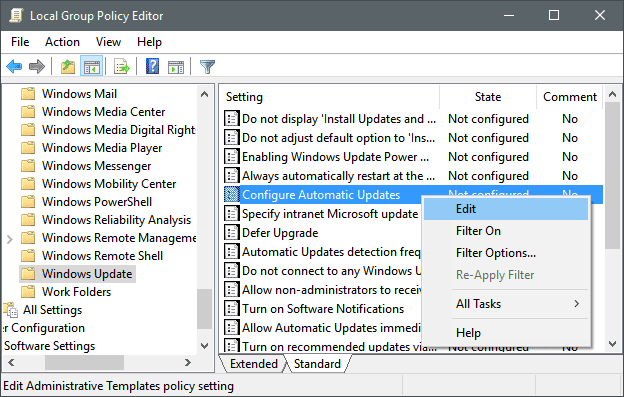This screenshot has width=624, height=397.
Task: Click policy icon beside Turn on Software Notifications
Action: 232,309
